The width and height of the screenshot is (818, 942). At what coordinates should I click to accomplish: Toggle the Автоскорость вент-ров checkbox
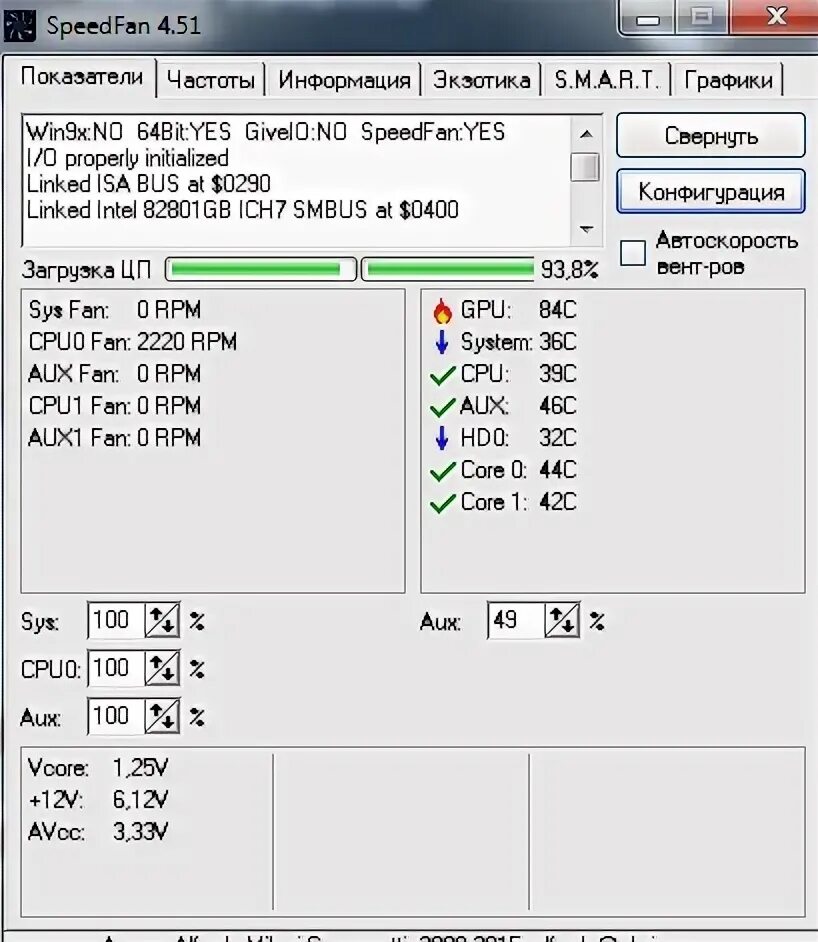click(632, 252)
